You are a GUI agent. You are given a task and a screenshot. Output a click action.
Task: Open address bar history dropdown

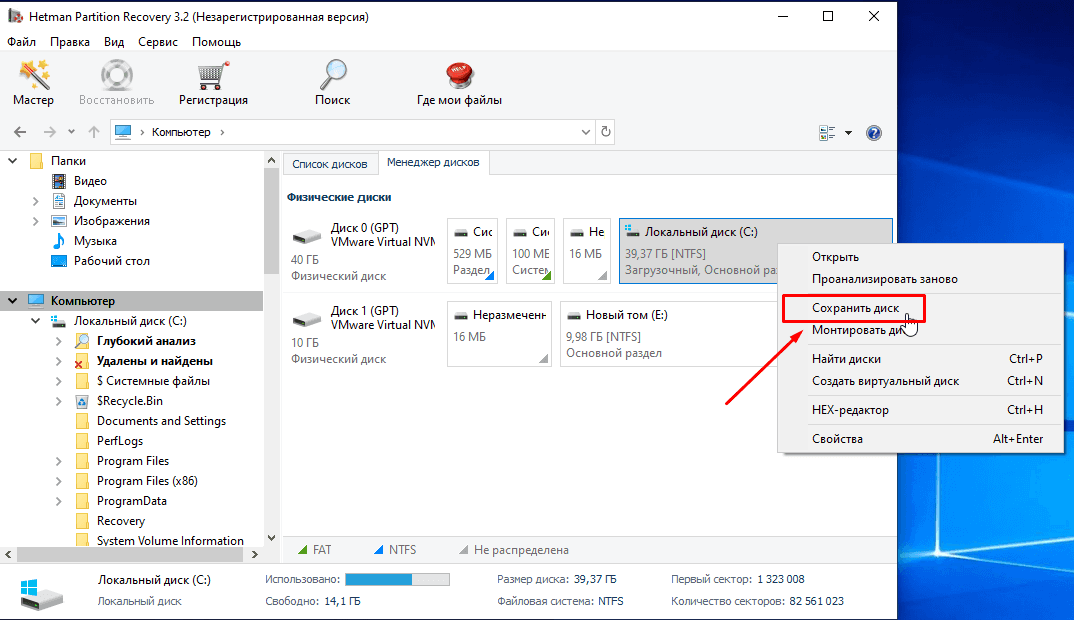pyautogui.click(x=586, y=132)
